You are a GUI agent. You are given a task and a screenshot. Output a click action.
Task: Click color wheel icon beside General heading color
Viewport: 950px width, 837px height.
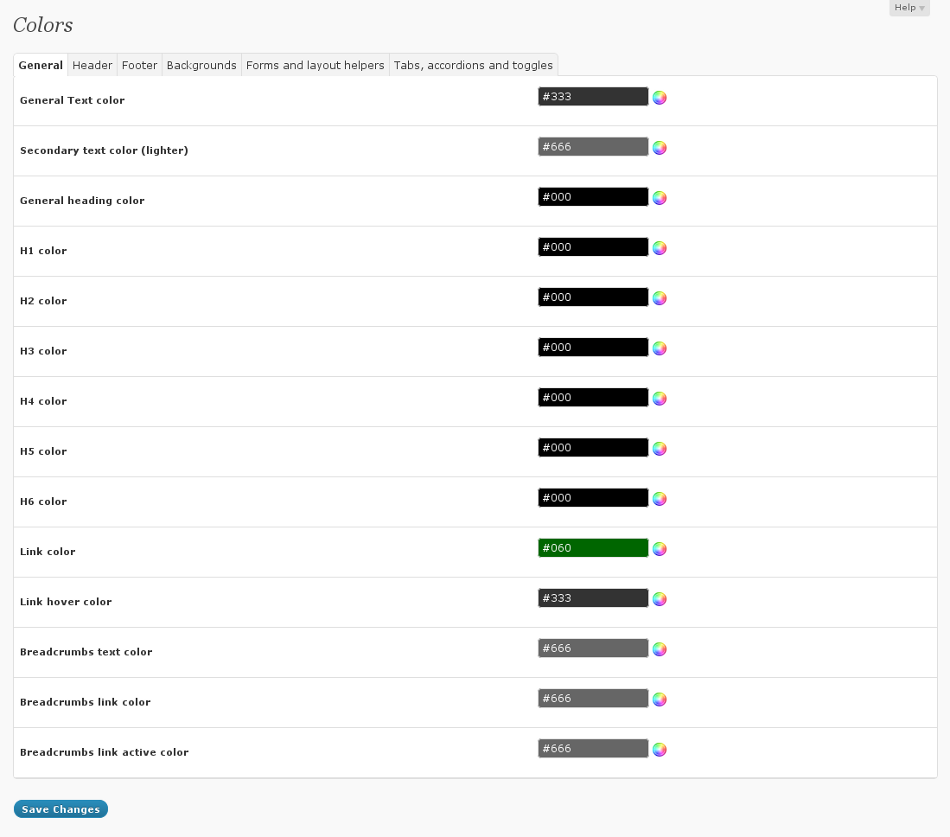click(x=659, y=198)
